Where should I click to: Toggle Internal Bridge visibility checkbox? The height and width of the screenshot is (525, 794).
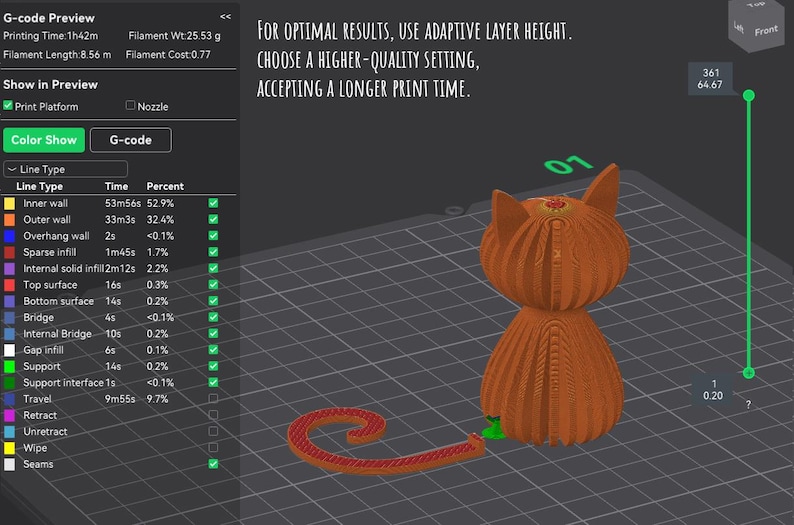click(x=213, y=333)
